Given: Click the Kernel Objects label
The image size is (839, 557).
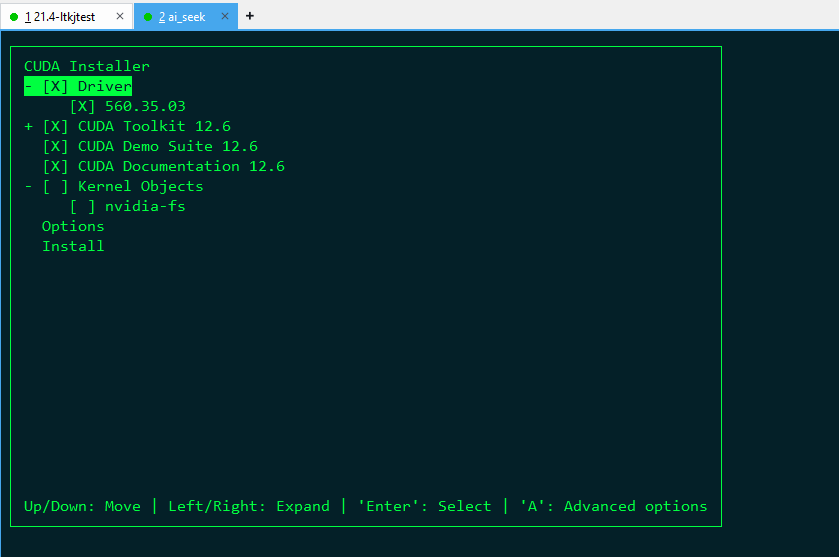Looking at the screenshot, I should (141, 186).
